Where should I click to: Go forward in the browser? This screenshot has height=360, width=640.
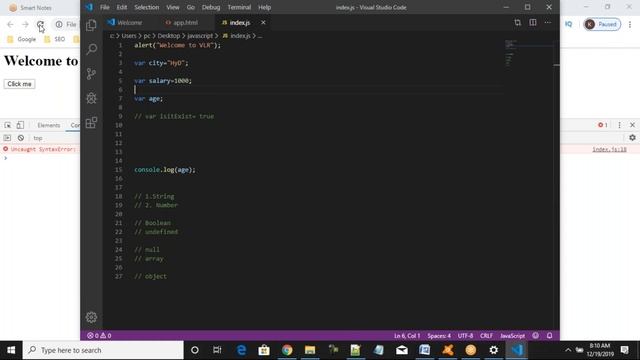pyautogui.click(x=25, y=25)
